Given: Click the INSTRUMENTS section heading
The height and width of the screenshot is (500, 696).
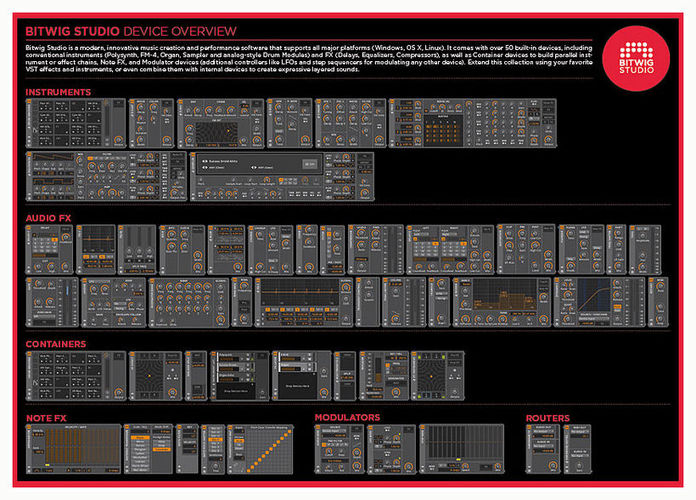Looking at the screenshot, I should 58,92.
